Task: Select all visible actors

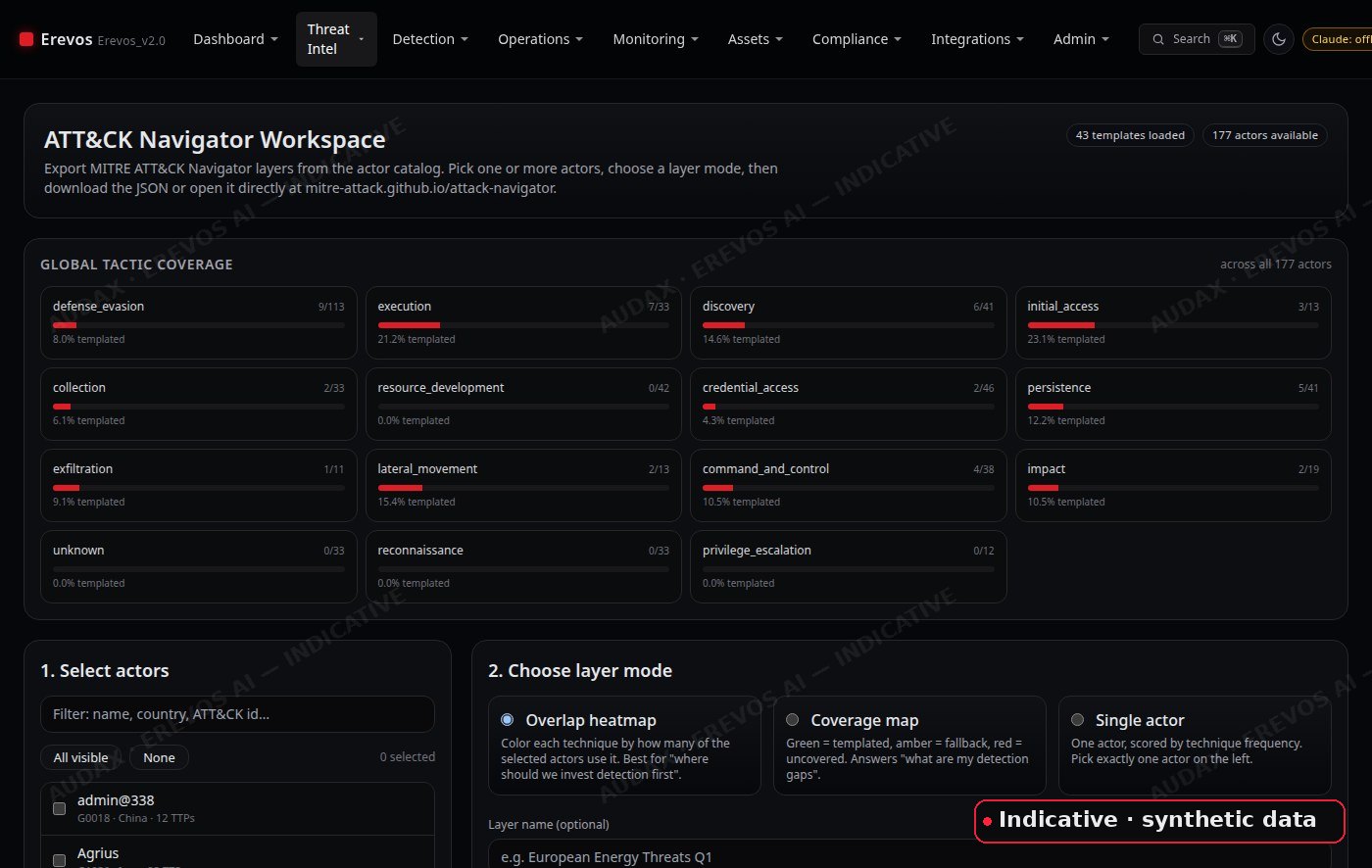Action: pyautogui.click(x=81, y=757)
